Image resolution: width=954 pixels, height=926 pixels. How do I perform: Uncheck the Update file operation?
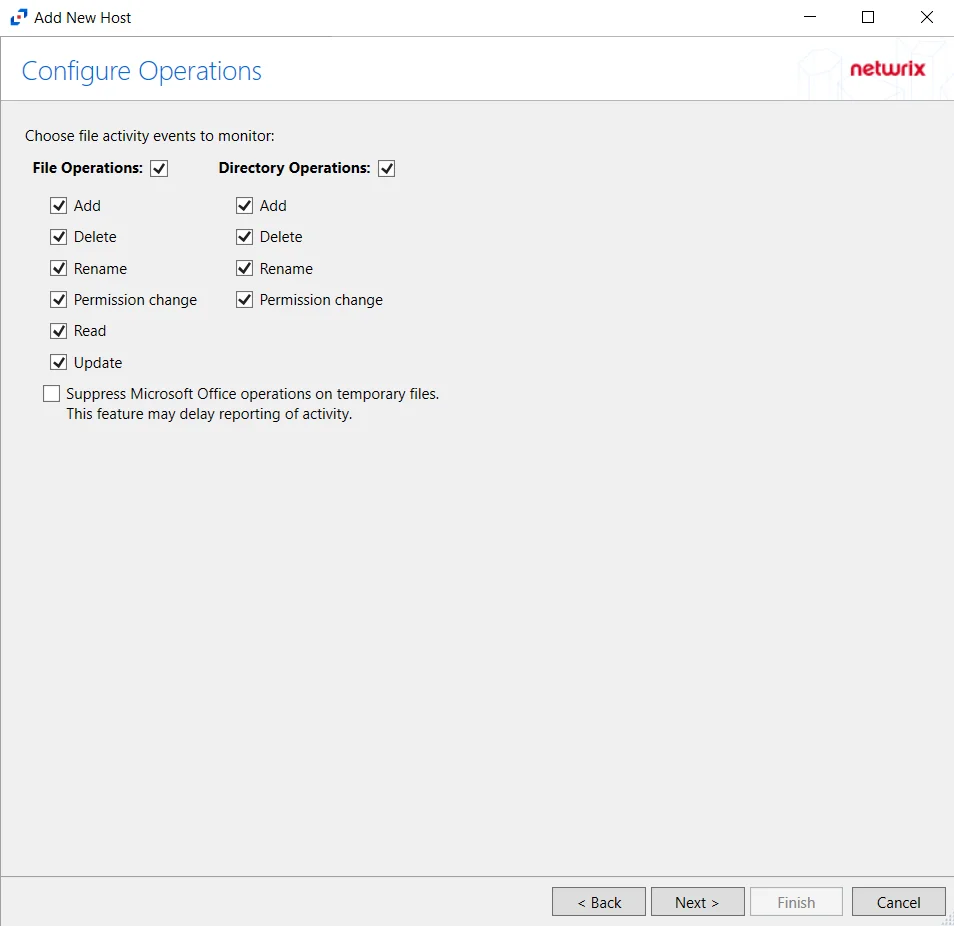[58, 363]
